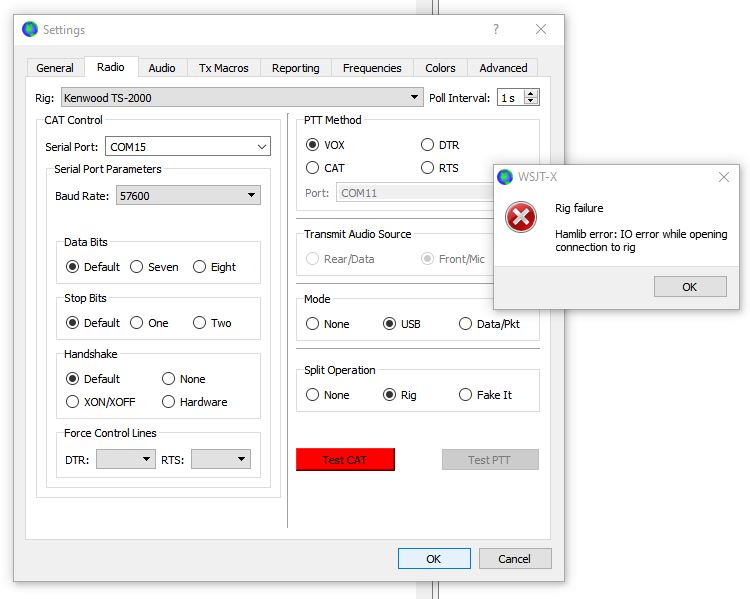Open the Frequencies tab
The width and height of the screenshot is (750, 599).
click(372, 68)
